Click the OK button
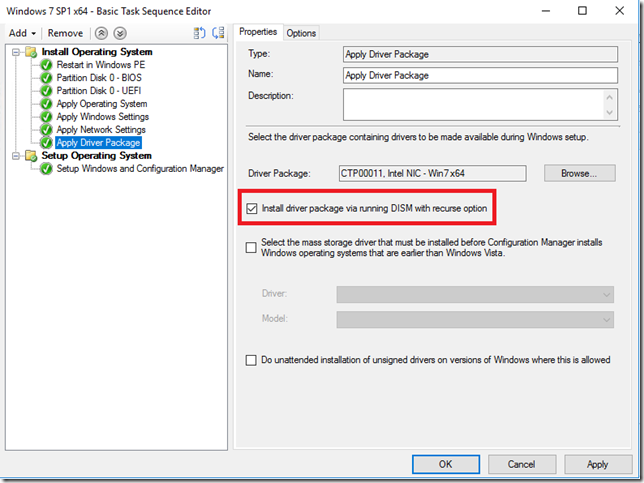Screen dimensions: 644x483 pyautogui.click(x=446, y=465)
